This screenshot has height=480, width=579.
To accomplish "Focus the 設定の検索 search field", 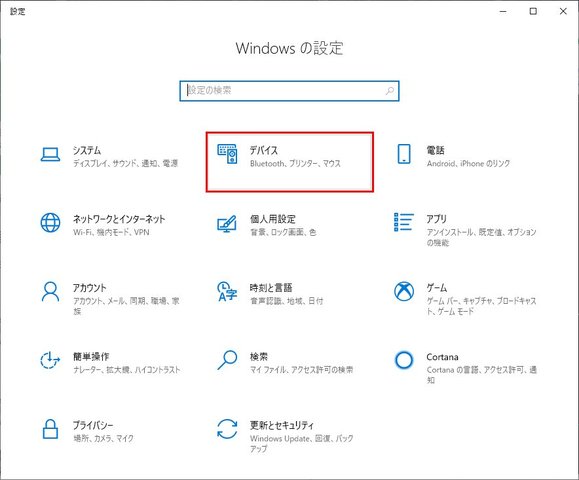I will pyautogui.click(x=289, y=90).
